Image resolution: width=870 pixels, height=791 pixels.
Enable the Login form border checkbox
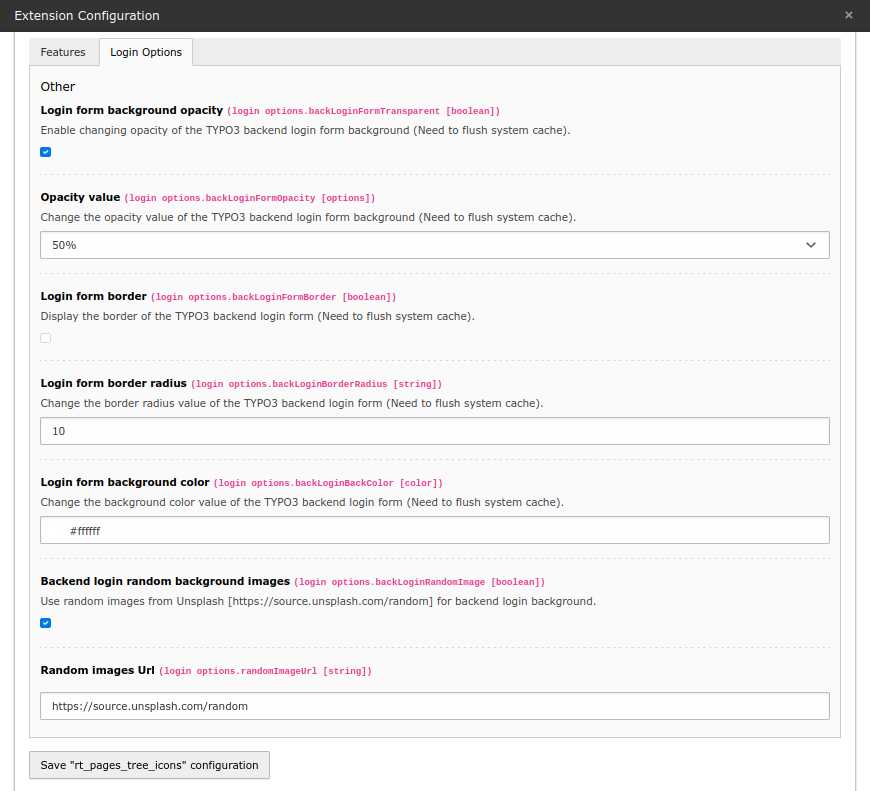coord(45,338)
